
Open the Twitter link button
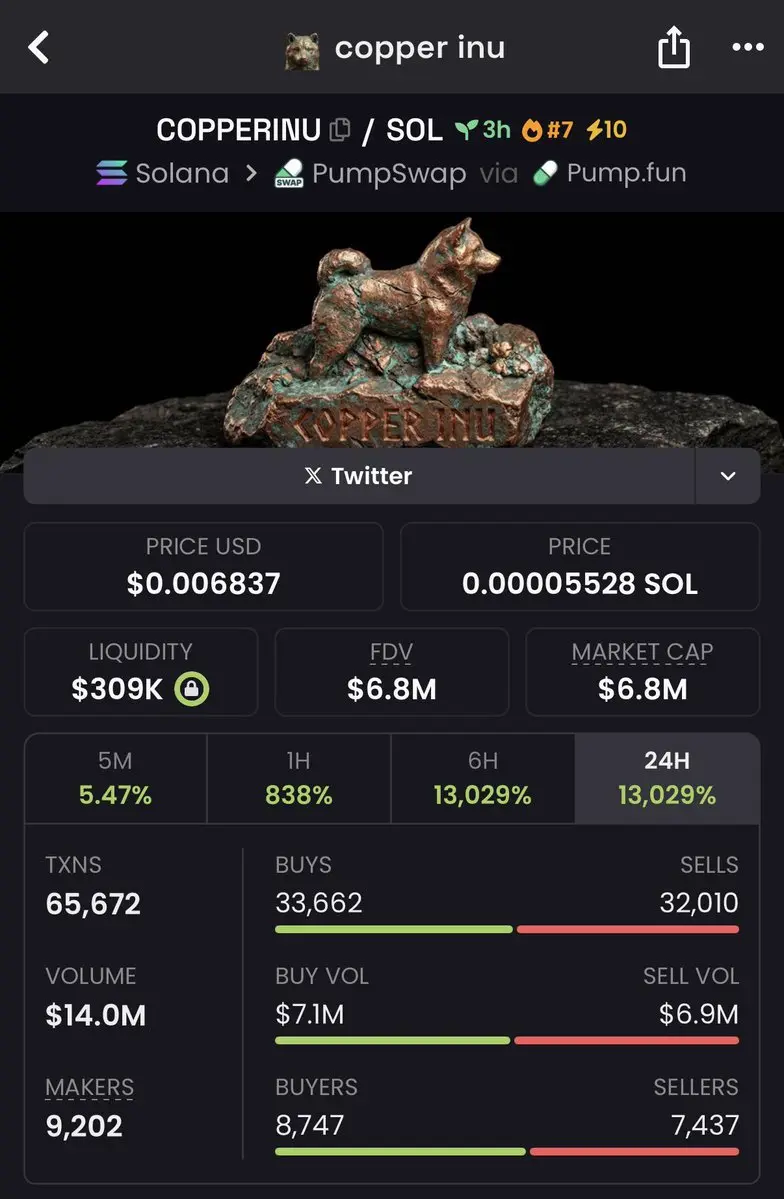click(359, 476)
